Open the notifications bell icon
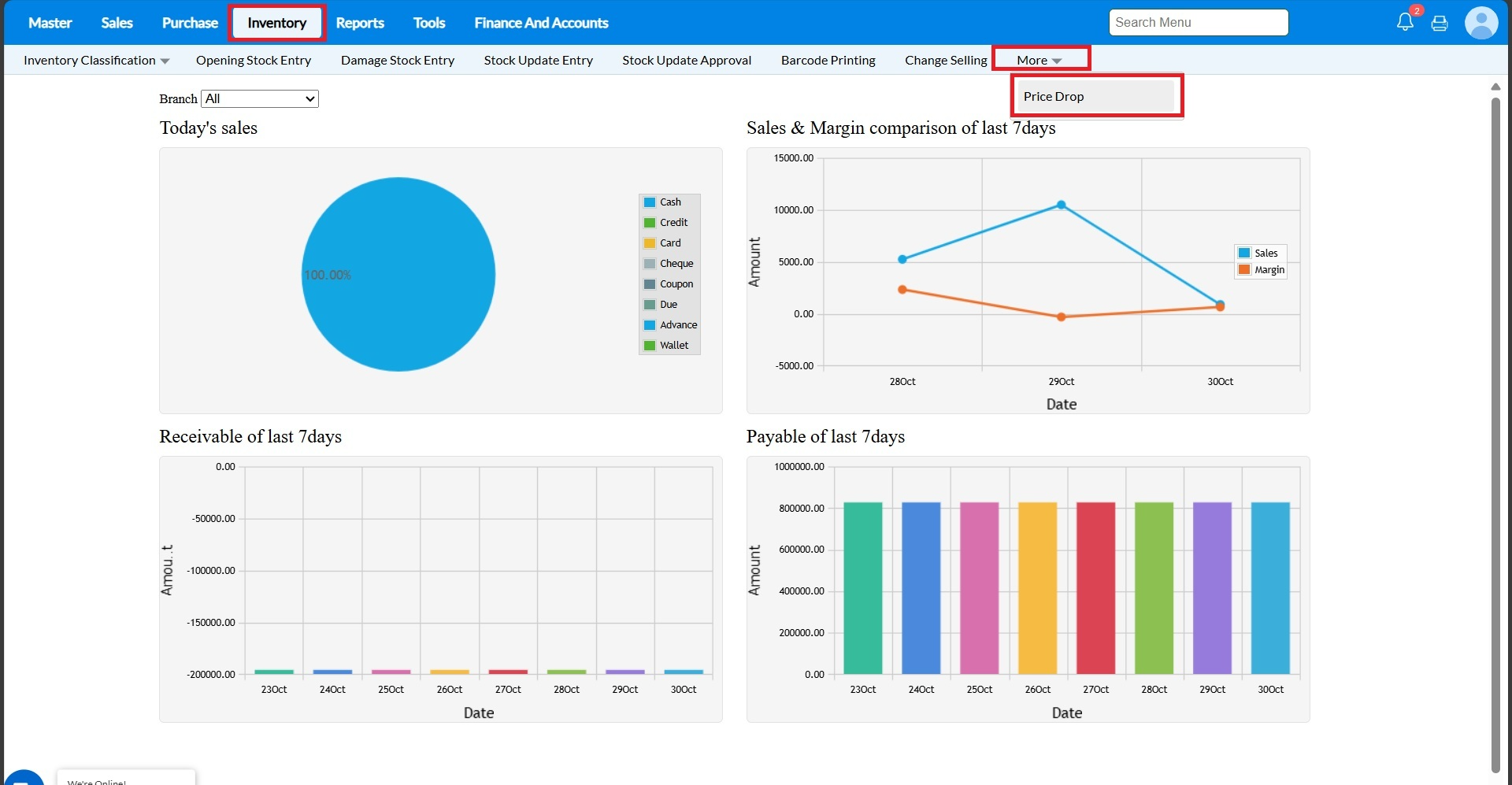1512x785 pixels. click(1405, 22)
